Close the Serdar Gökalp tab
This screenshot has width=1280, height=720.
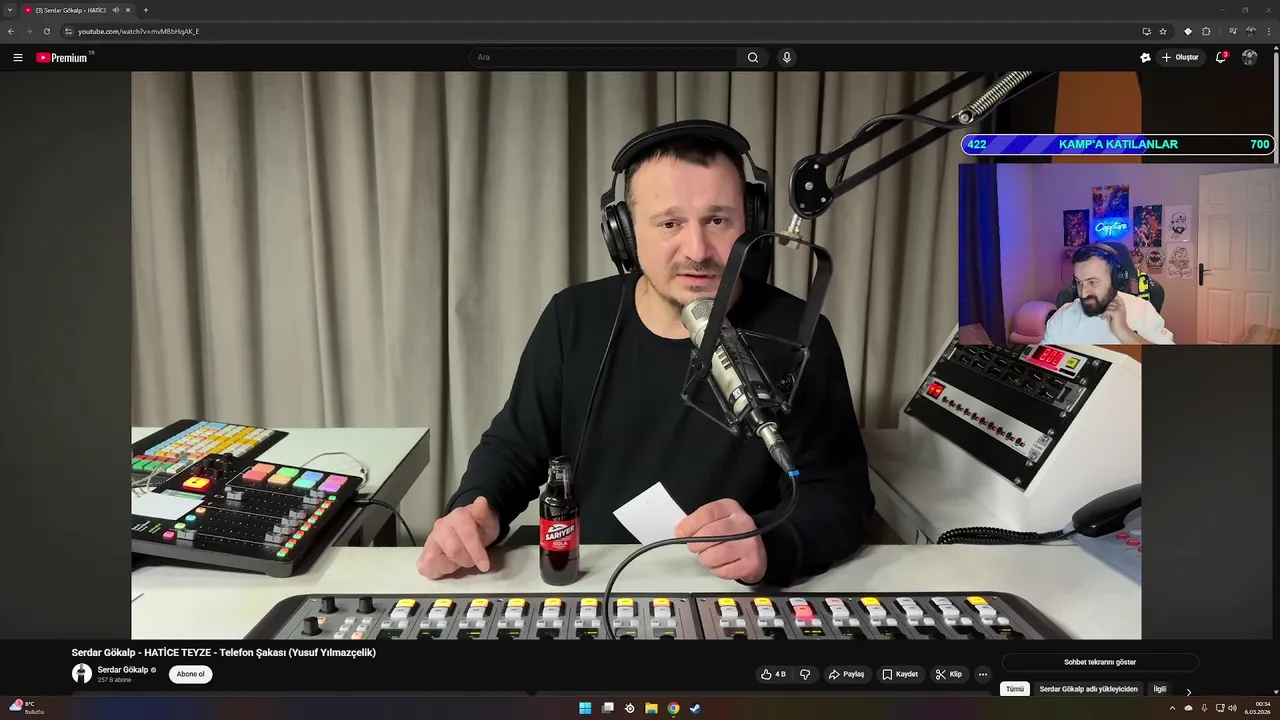tap(128, 10)
